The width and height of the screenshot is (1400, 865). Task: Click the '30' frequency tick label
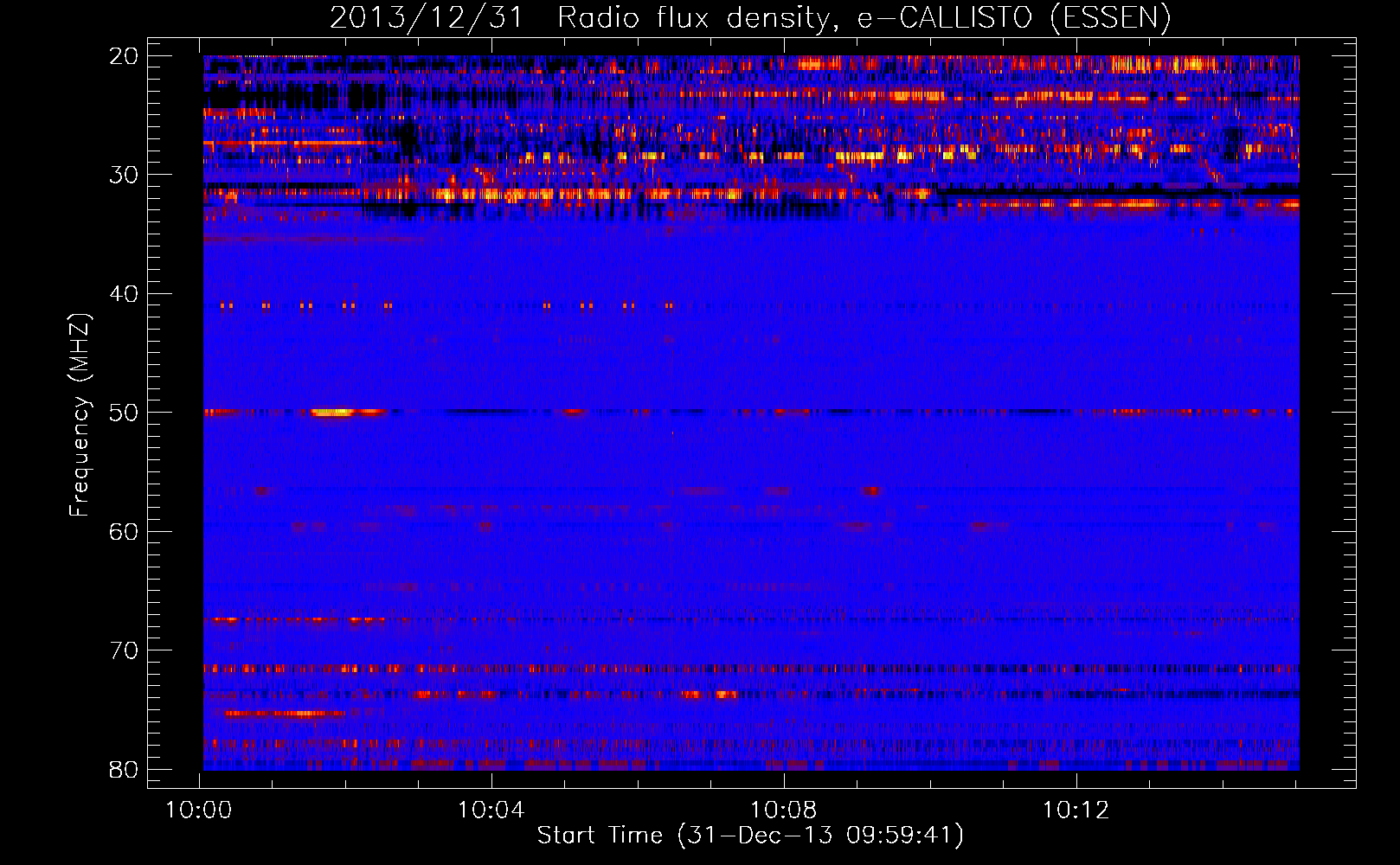point(124,175)
